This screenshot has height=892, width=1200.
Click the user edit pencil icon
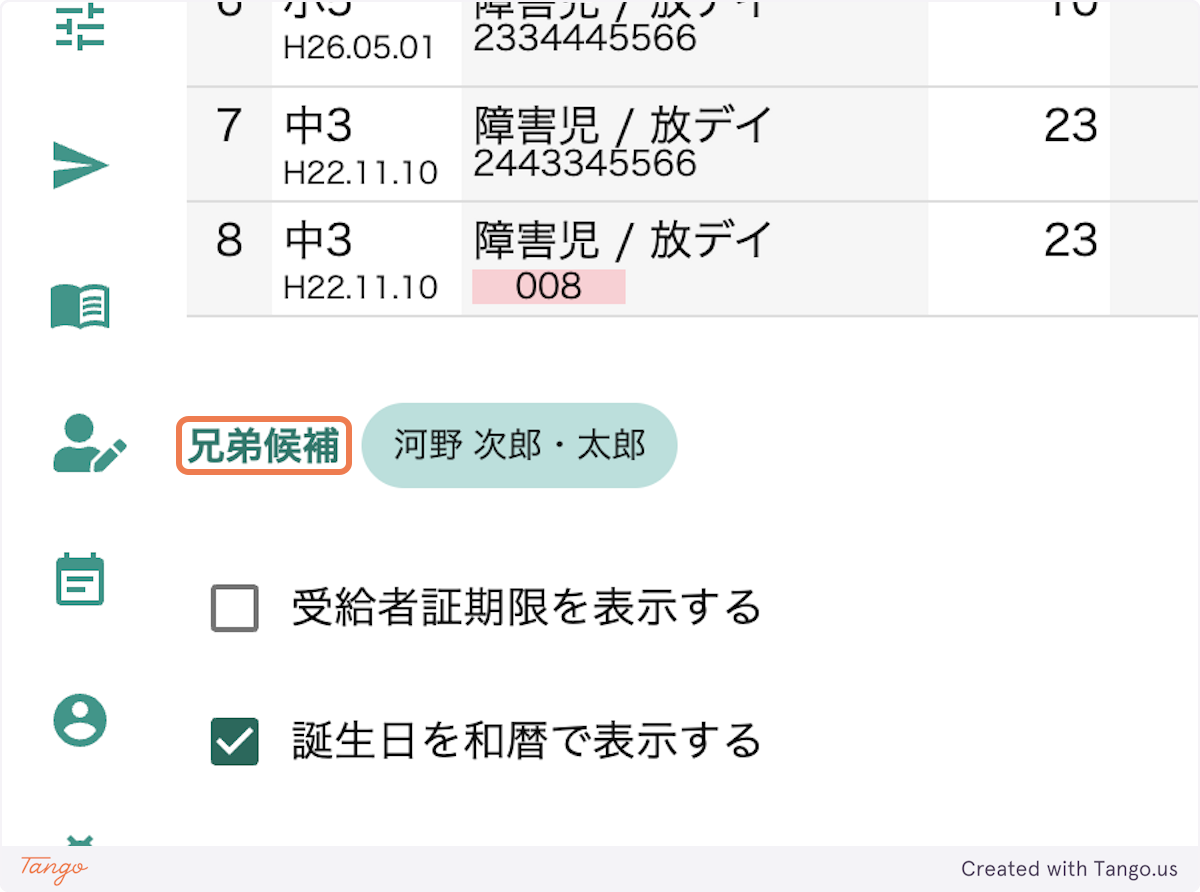[88, 444]
